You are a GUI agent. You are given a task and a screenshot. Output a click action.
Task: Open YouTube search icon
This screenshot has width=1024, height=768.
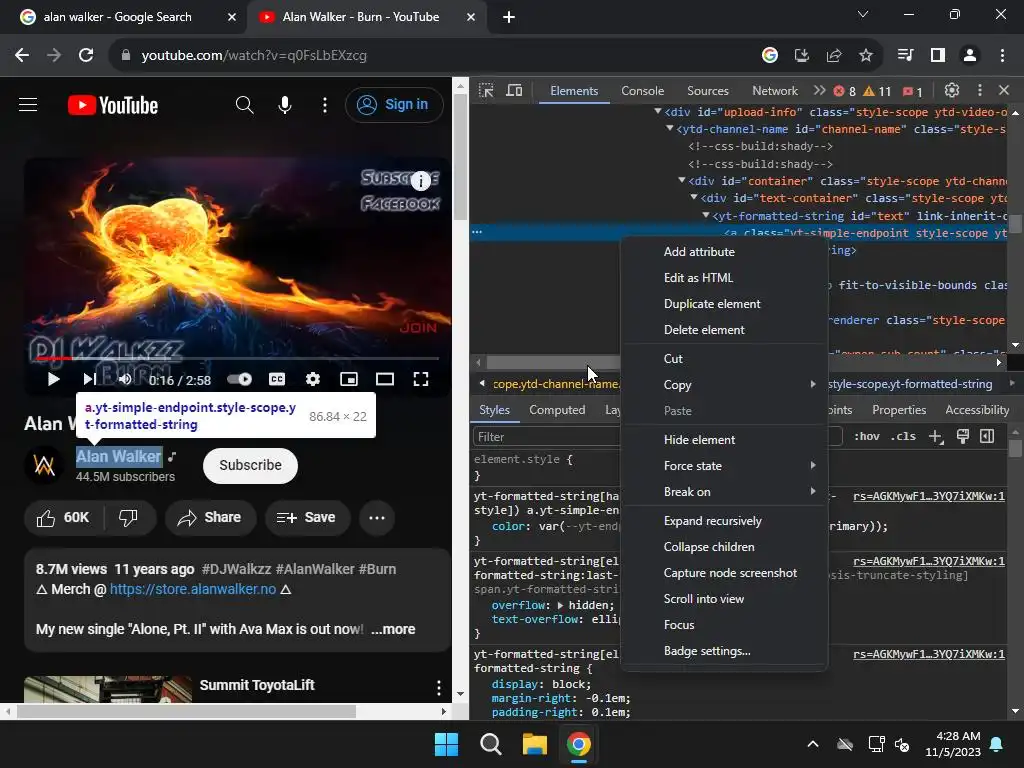point(244,104)
